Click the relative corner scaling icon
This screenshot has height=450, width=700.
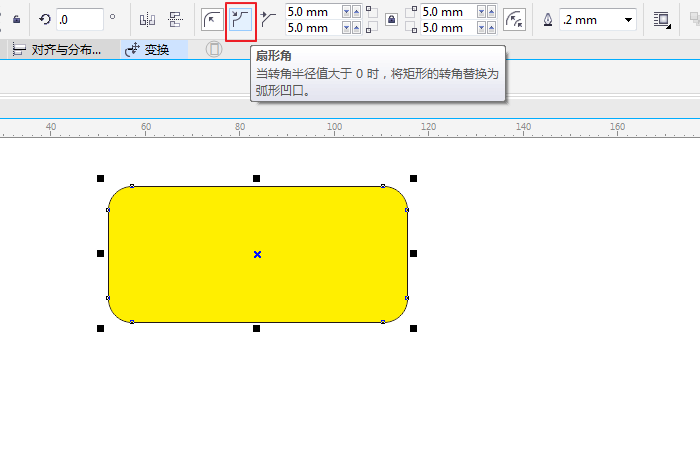(514, 19)
